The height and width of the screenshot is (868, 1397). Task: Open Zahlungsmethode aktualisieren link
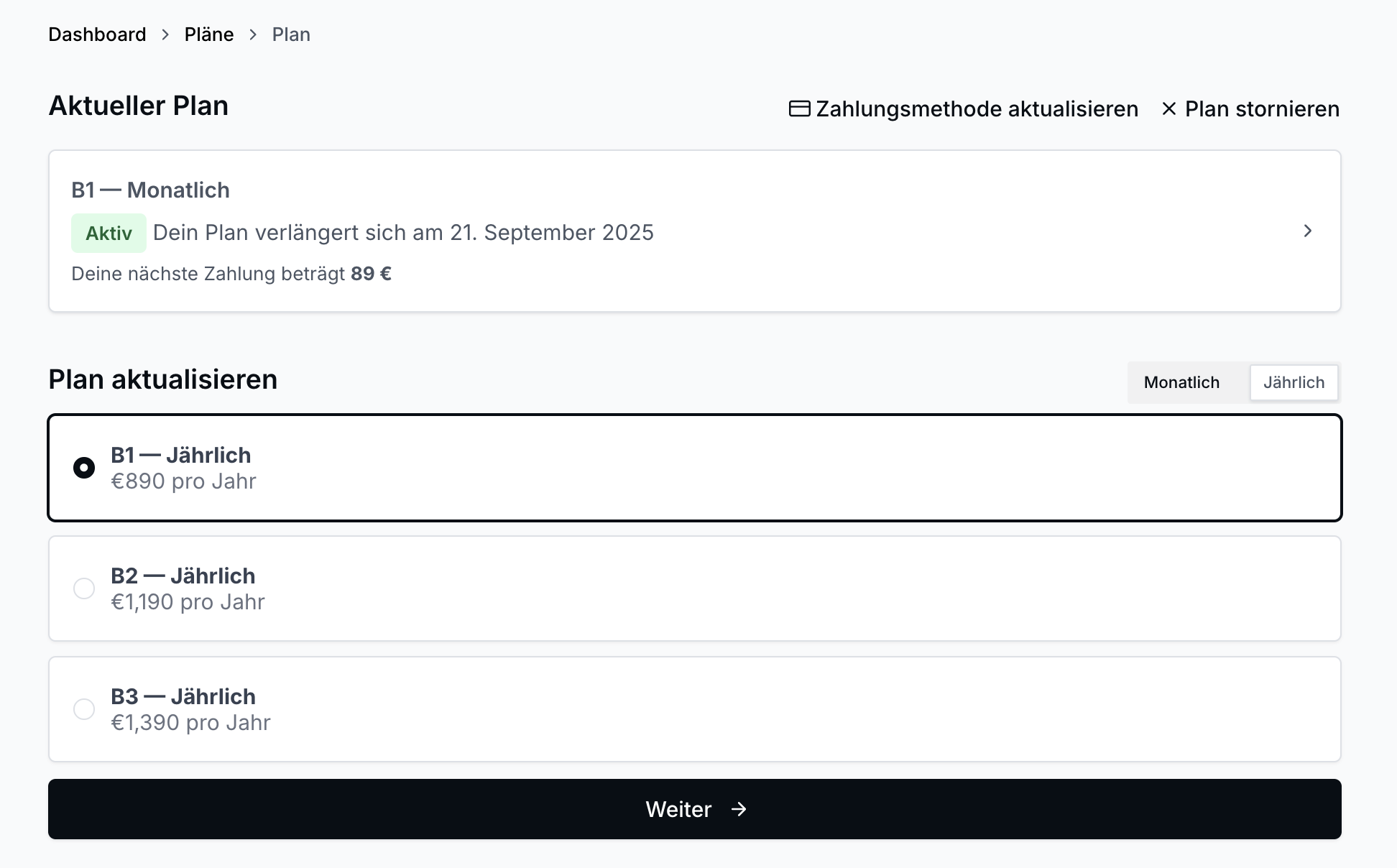(976, 108)
